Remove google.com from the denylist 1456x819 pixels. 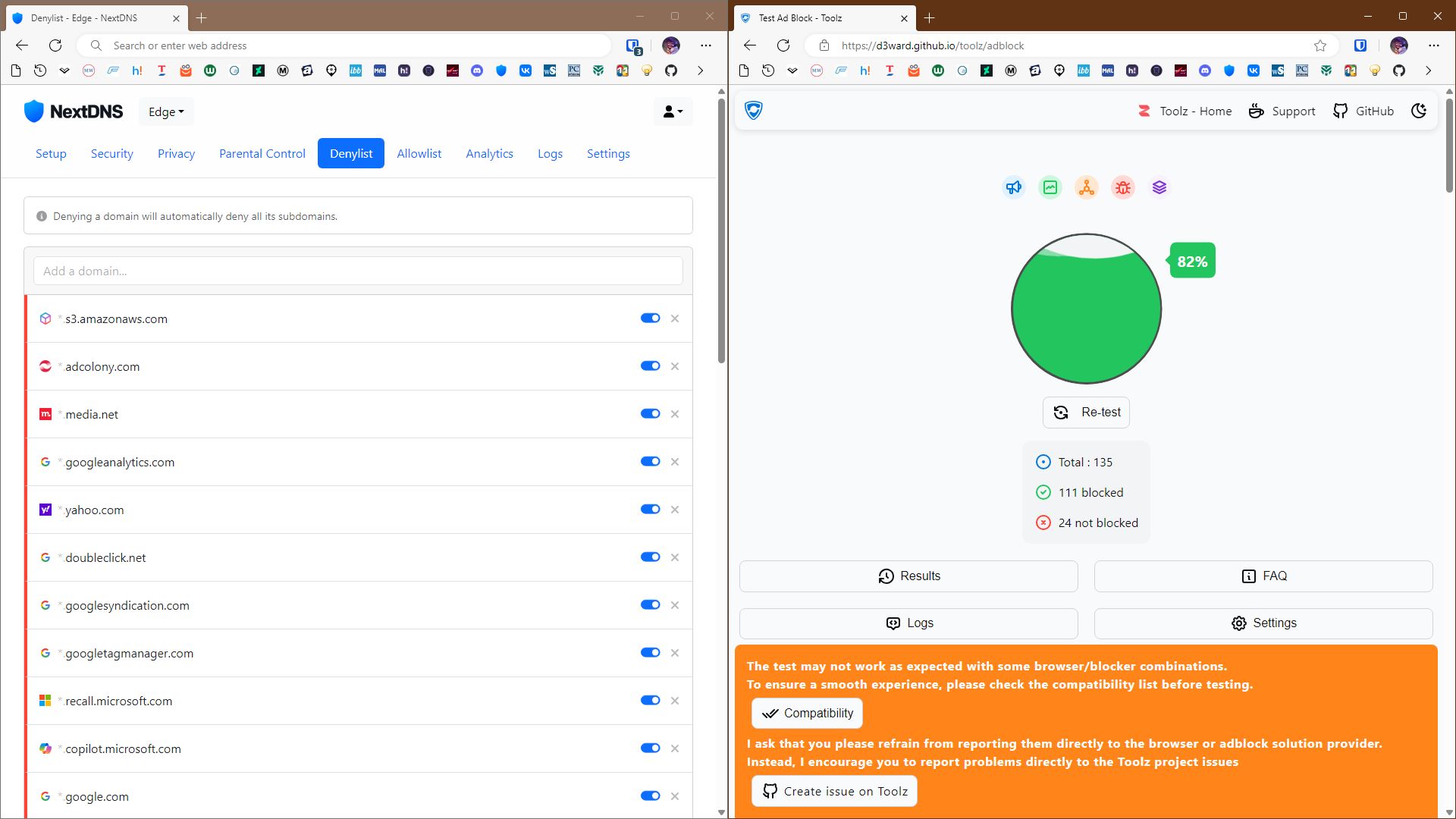click(675, 796)
